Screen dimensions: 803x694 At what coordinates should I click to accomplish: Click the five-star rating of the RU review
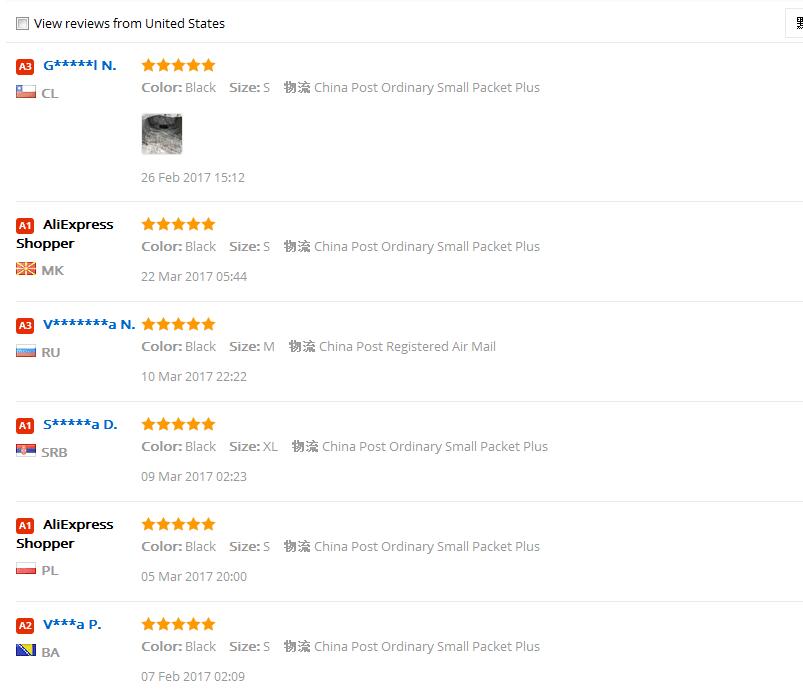178,324
